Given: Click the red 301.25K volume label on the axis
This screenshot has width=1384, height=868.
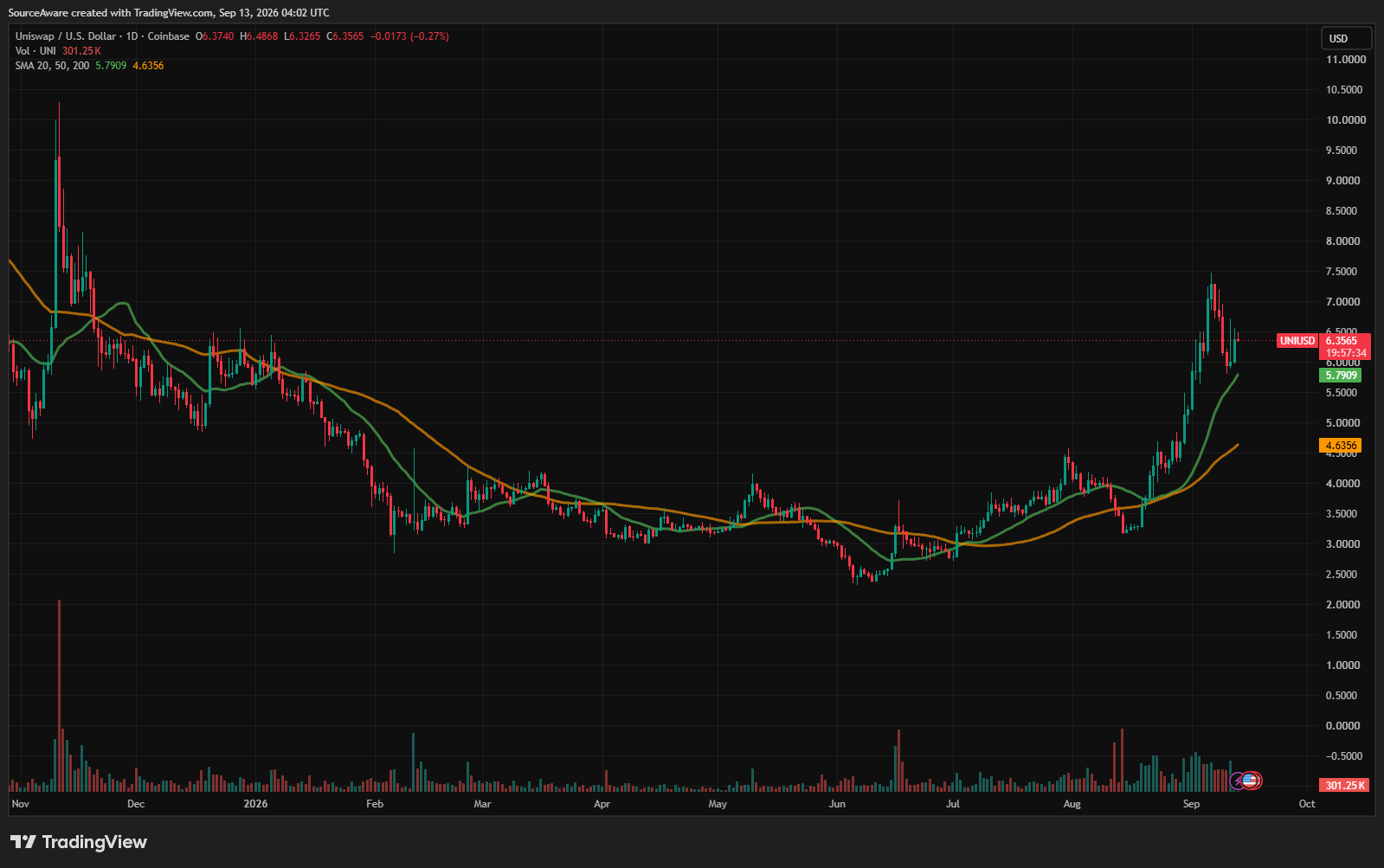Looking at the screenshot, I should point(1345,785).
